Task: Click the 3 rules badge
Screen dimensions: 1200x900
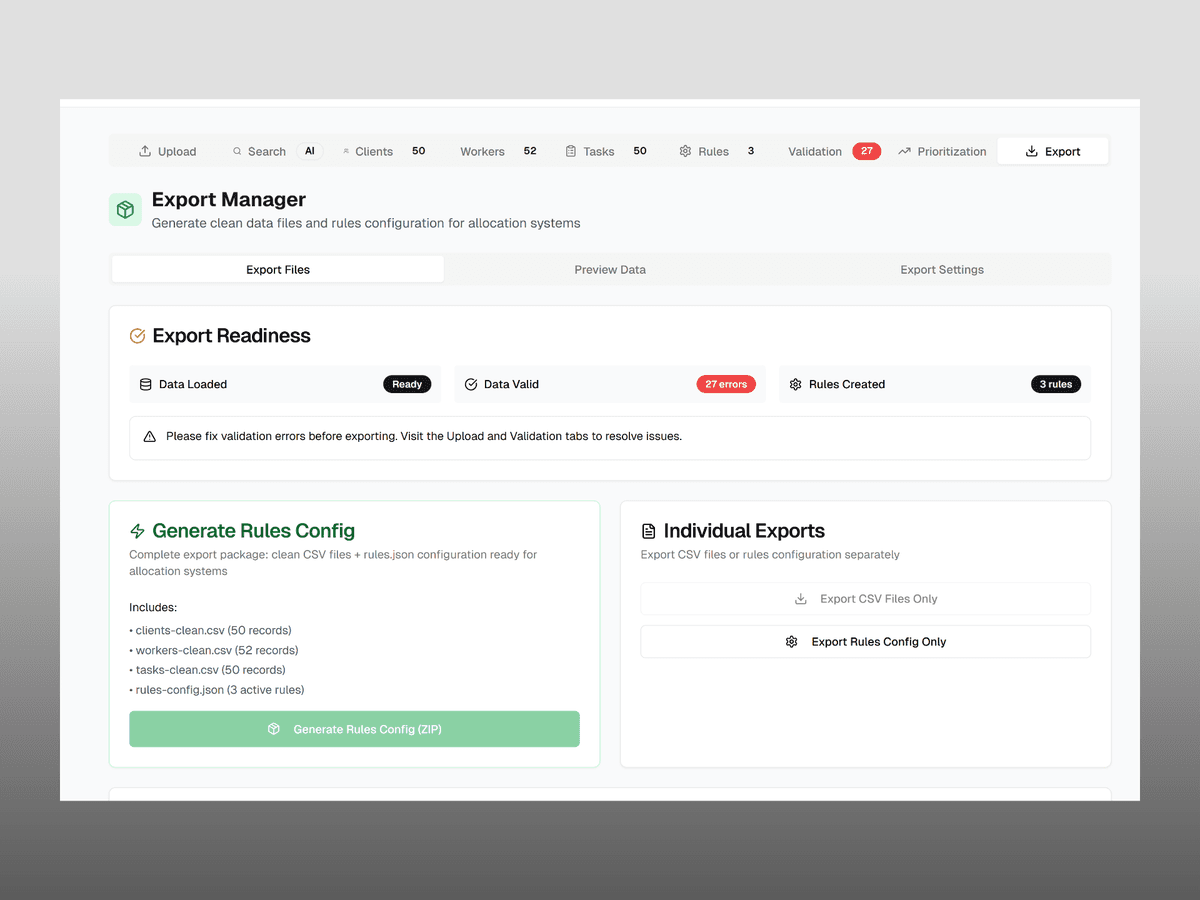Action: tap(1056, 384)
